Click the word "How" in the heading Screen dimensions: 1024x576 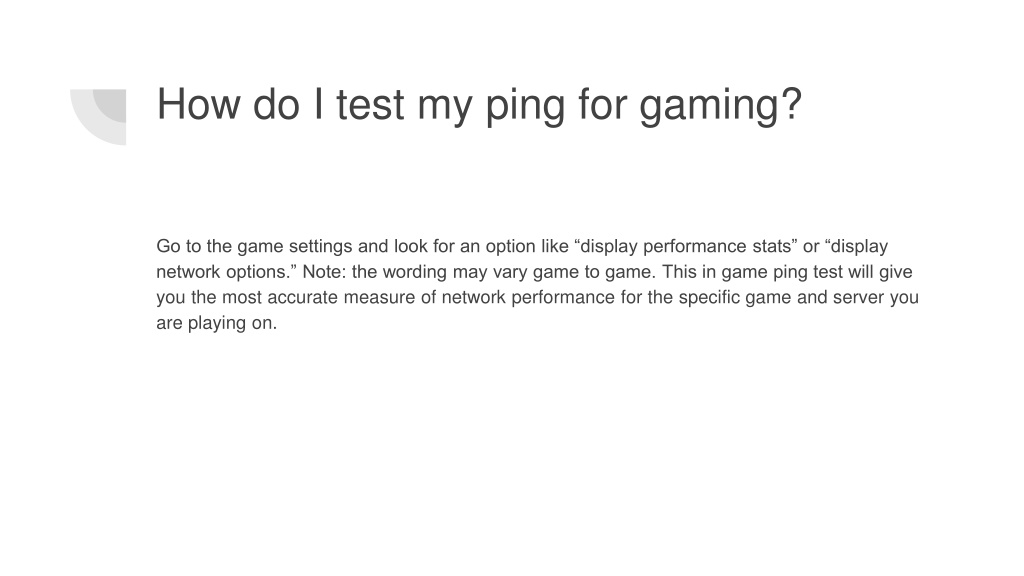pos(199,104)
